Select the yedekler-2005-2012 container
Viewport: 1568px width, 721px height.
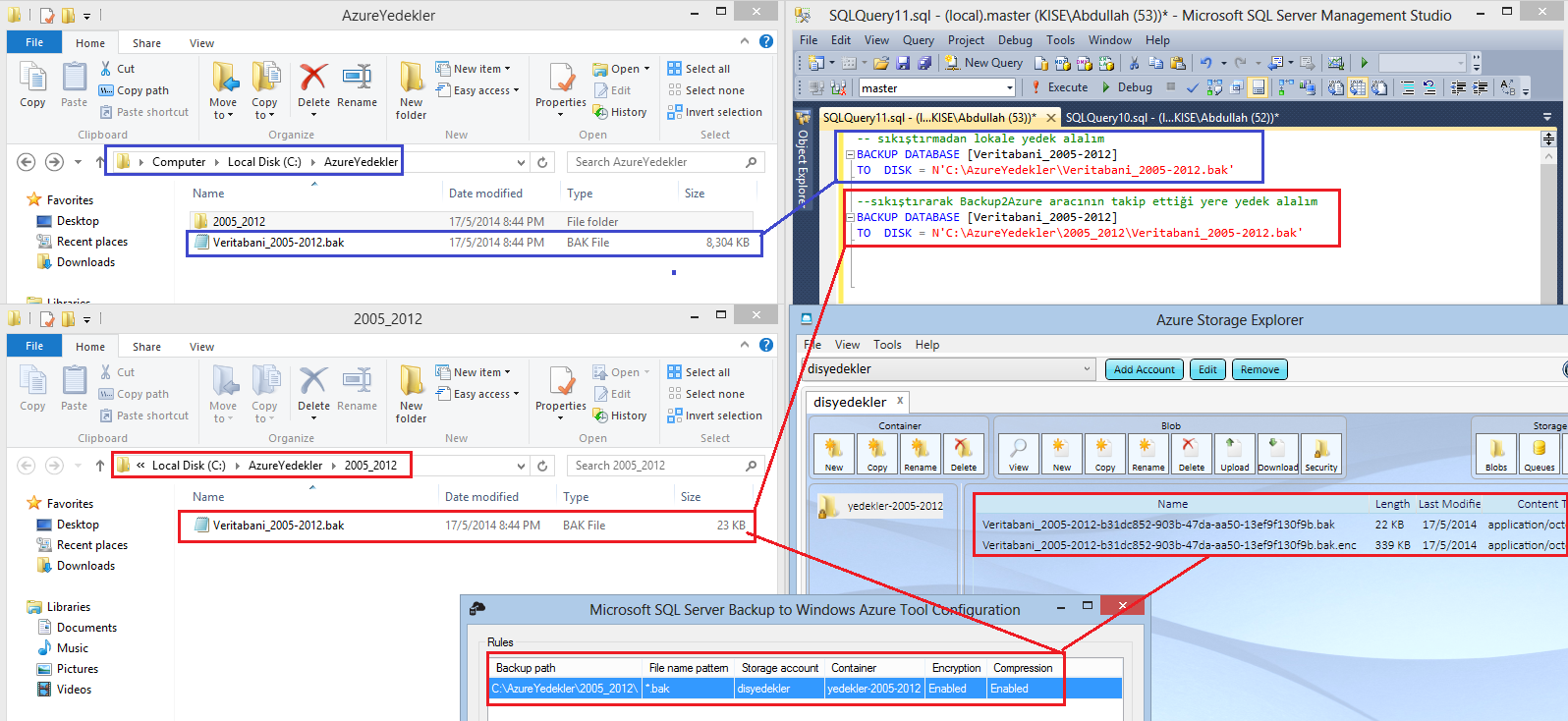pyautogui.click(x=882, y=506)
